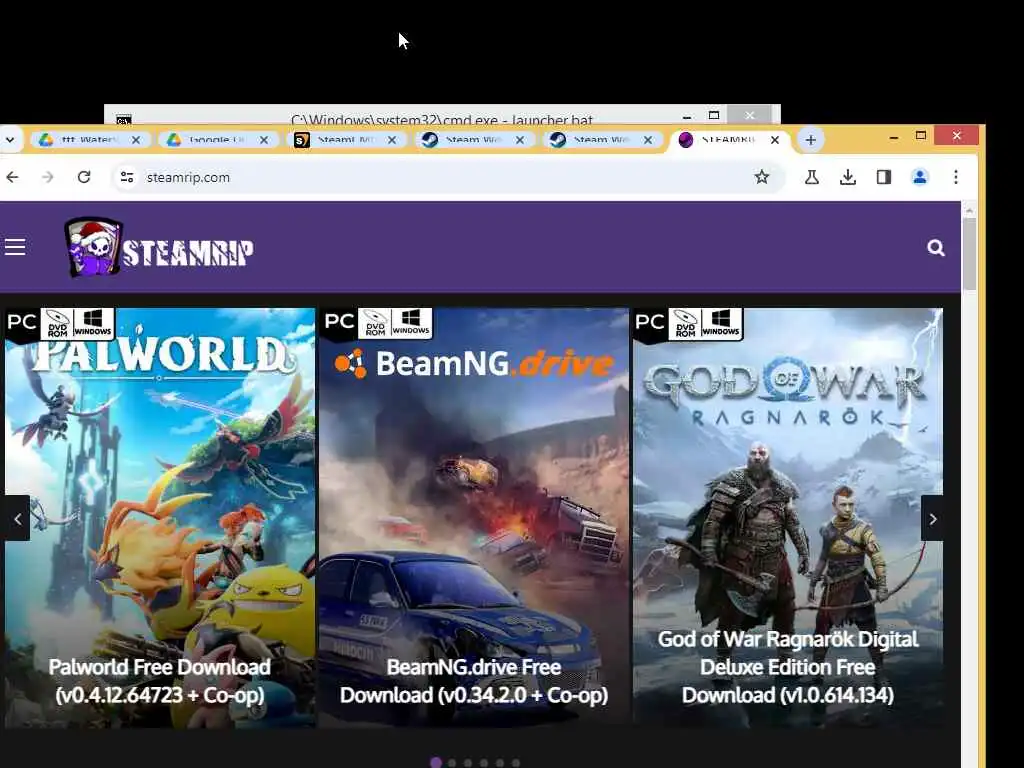The width and height of the screenshot is (1024, 768).
Task: Click the page vertical scrollbar thumb
Action: tap(969, 255)
